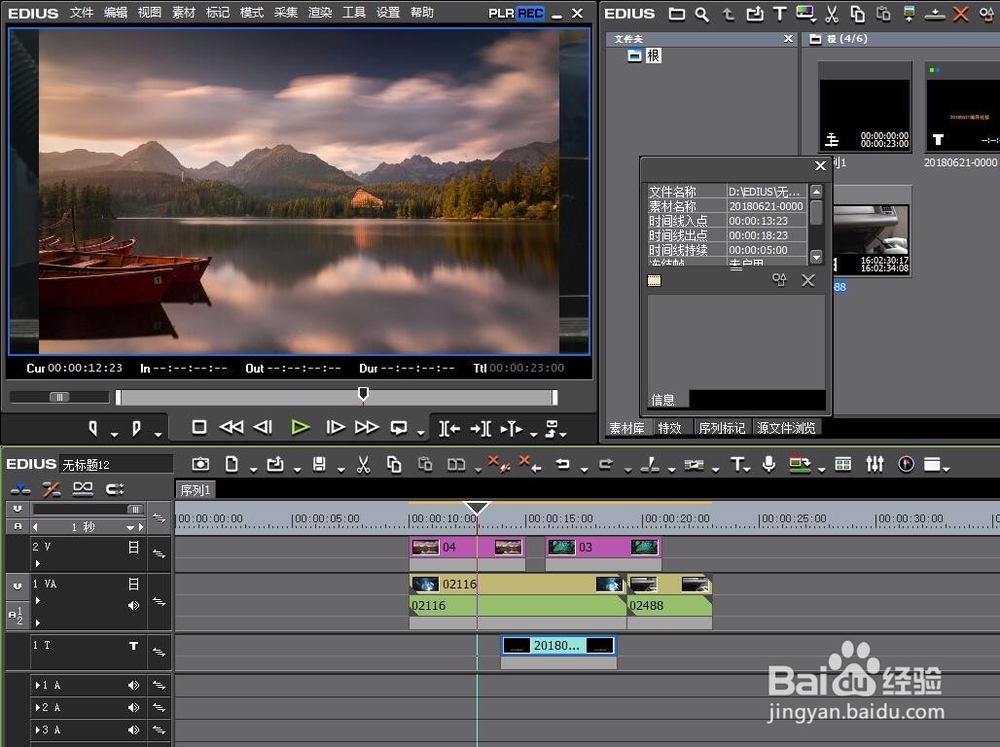1000x747 pixels.
Task: Step back one frame in player
Action: point(263,427)
